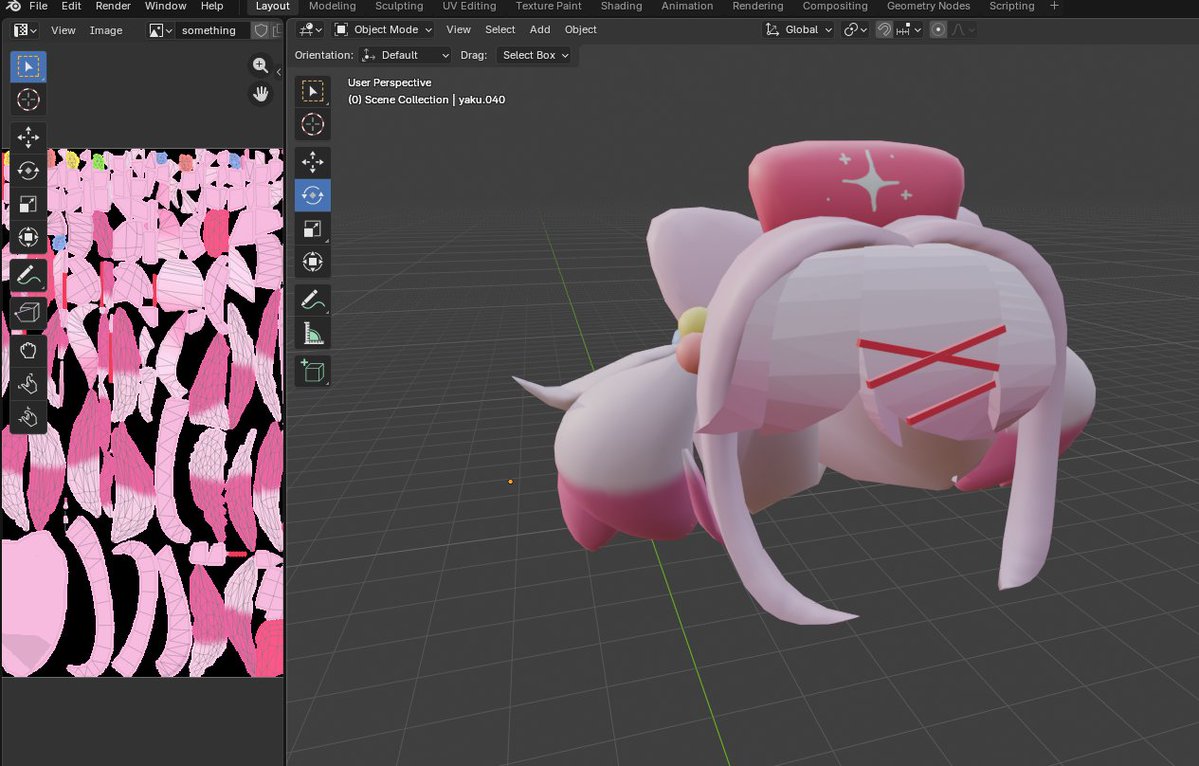This screenshot has height=766, width=1199.
Task: Activate the Cursor tool in 3D viewport
Action: [313, 125]
